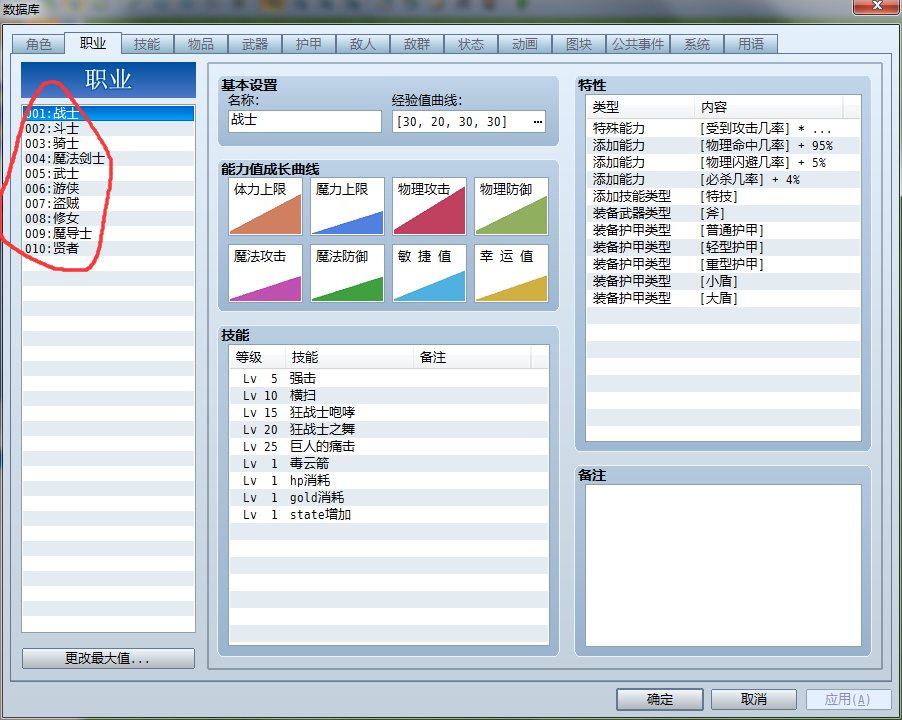Switch to the 公共事件 tab
Screen dimensions: 902x720
coord(637,44)
